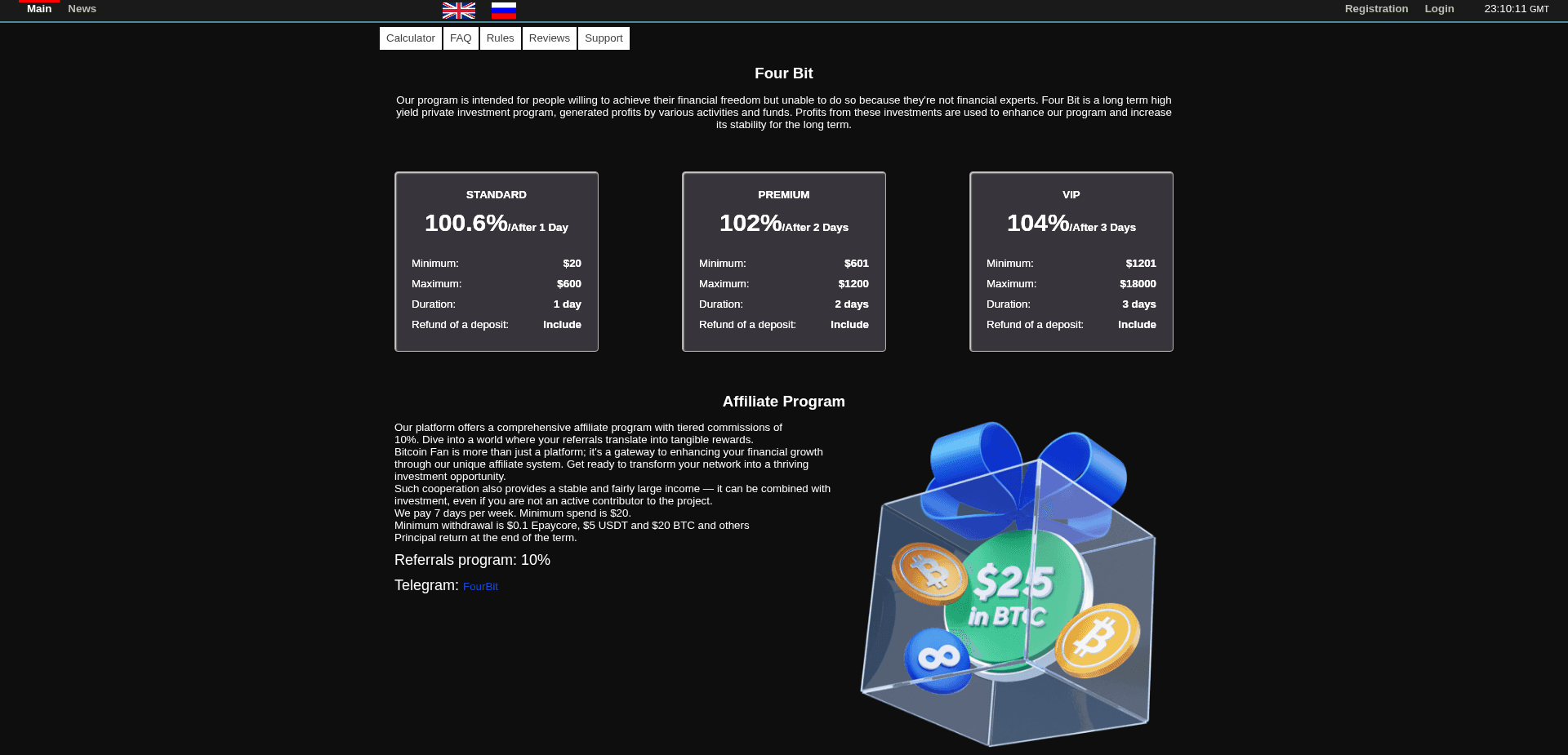Click the blue infinity coin icon
Viewport: 1568px width, 755px height.
click(938, 660)
